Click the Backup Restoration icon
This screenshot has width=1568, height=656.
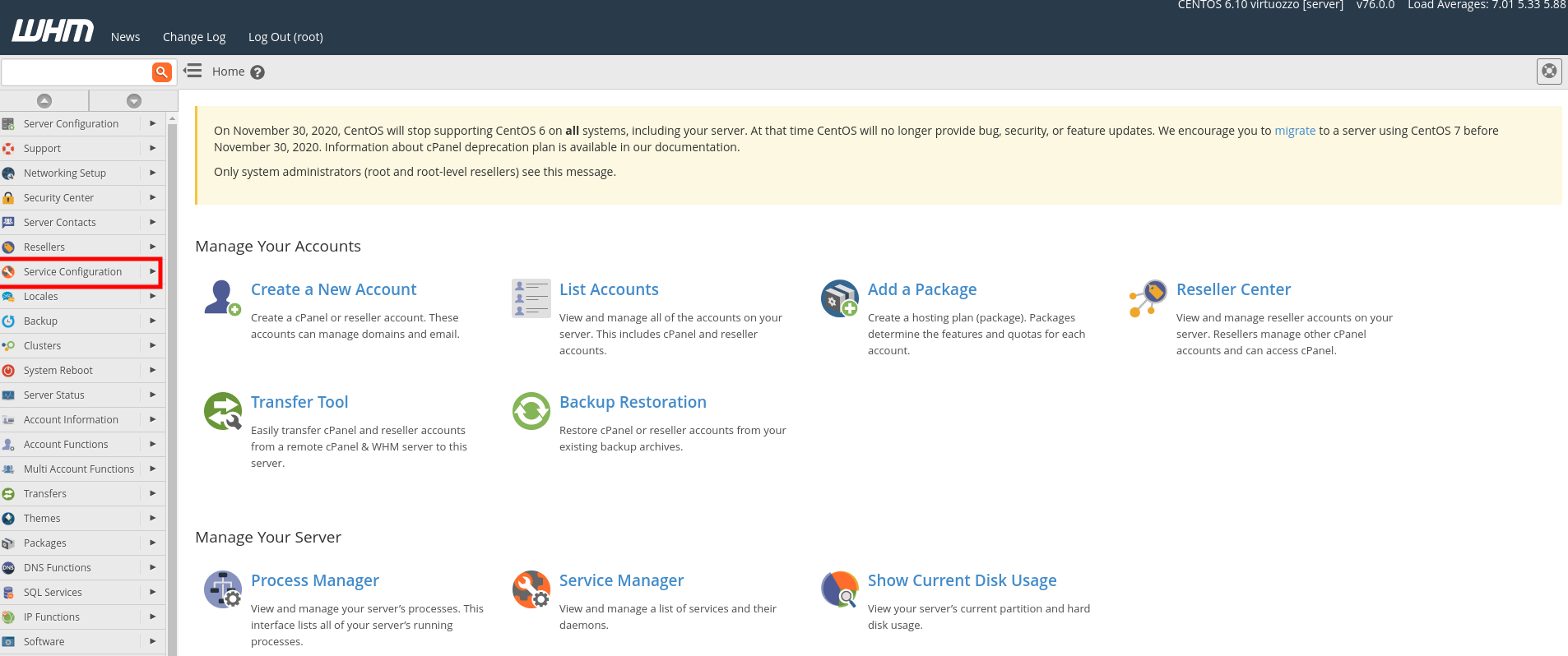click(531, 410)
